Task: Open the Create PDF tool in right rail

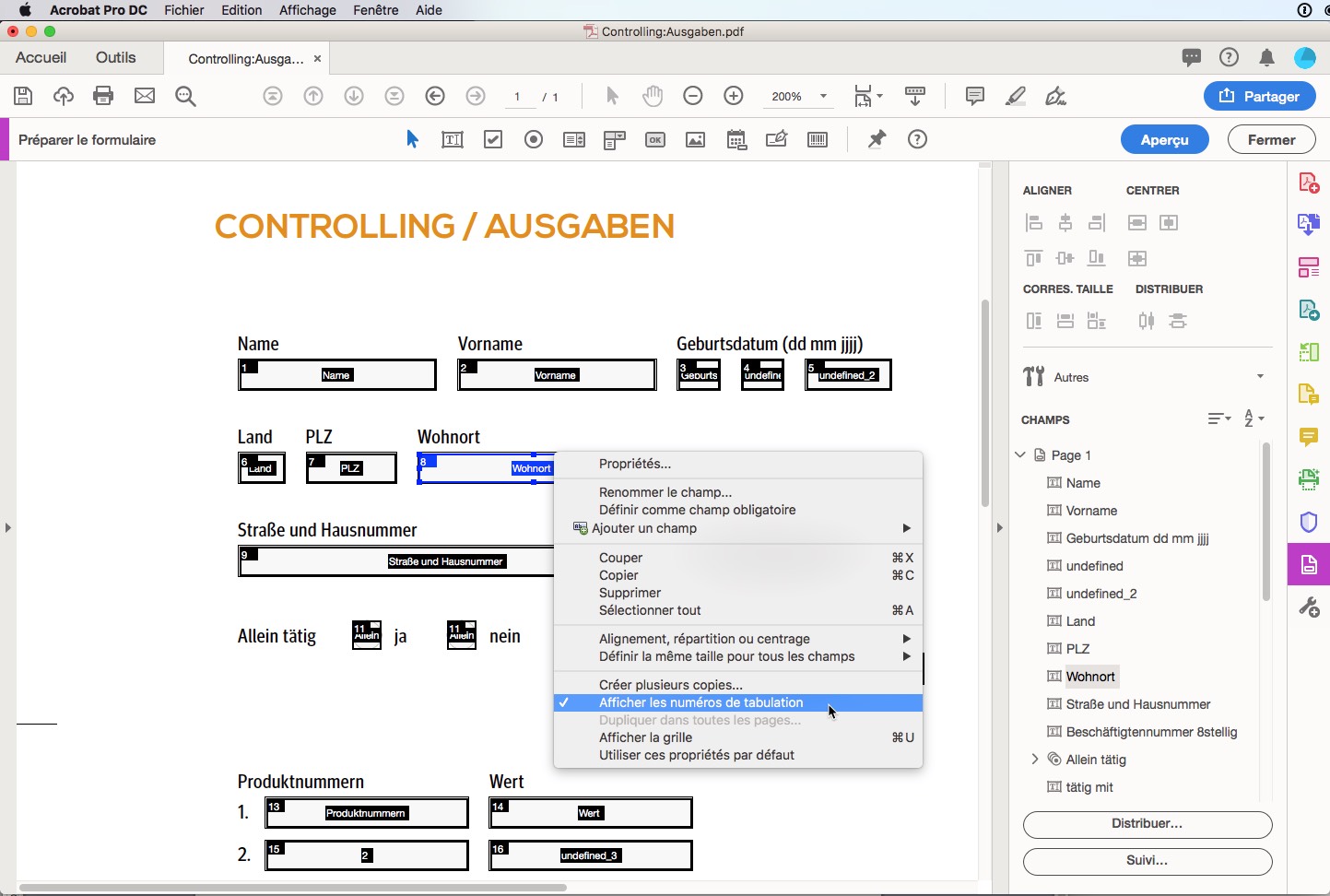Action: tap(1309, 183)
